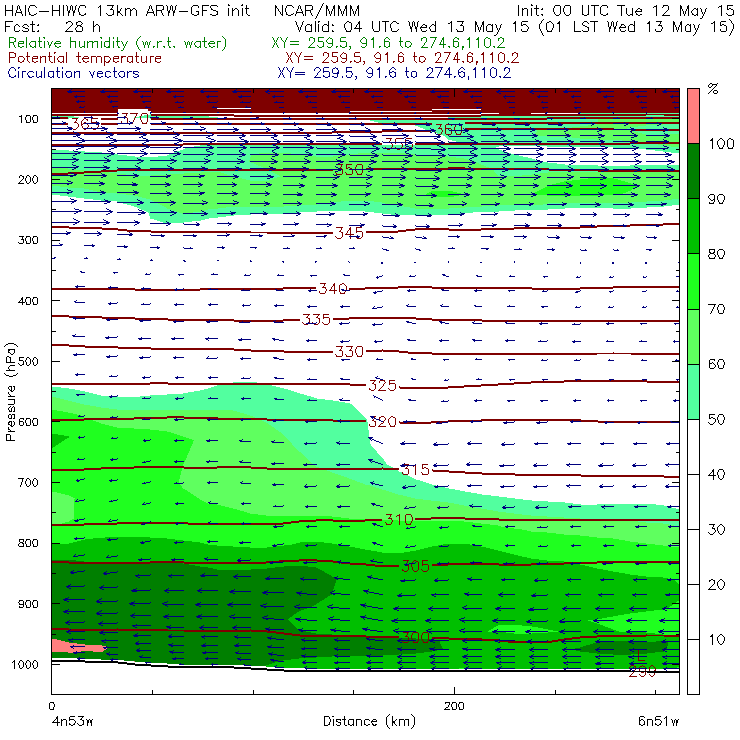Screen dimensions: 740x740
Task: Click the pink 100% humidity patch near surface
Action: pyautogui.click(x=76, y=646)
